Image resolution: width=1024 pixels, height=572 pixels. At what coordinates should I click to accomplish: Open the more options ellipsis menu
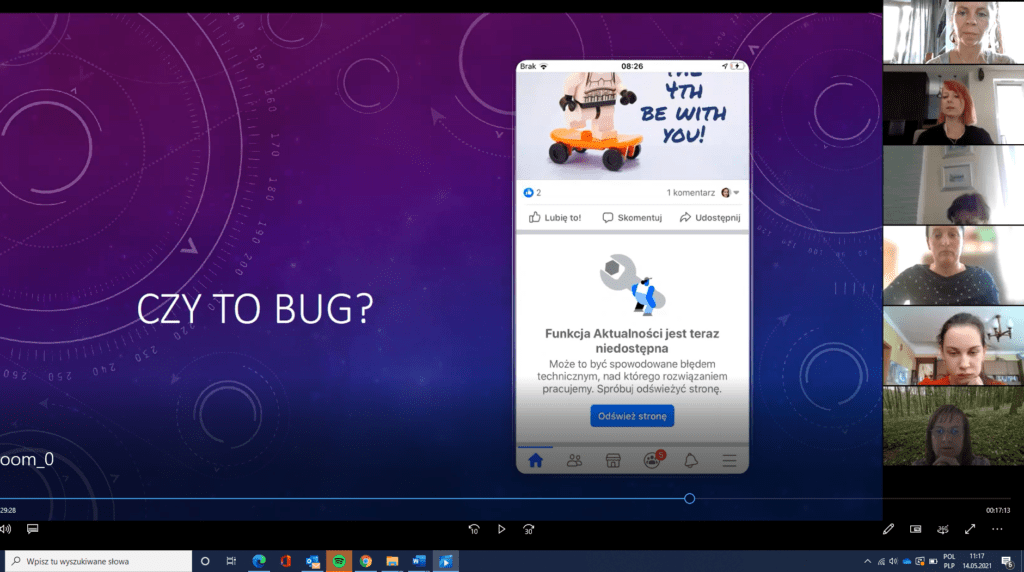(997, 529)
